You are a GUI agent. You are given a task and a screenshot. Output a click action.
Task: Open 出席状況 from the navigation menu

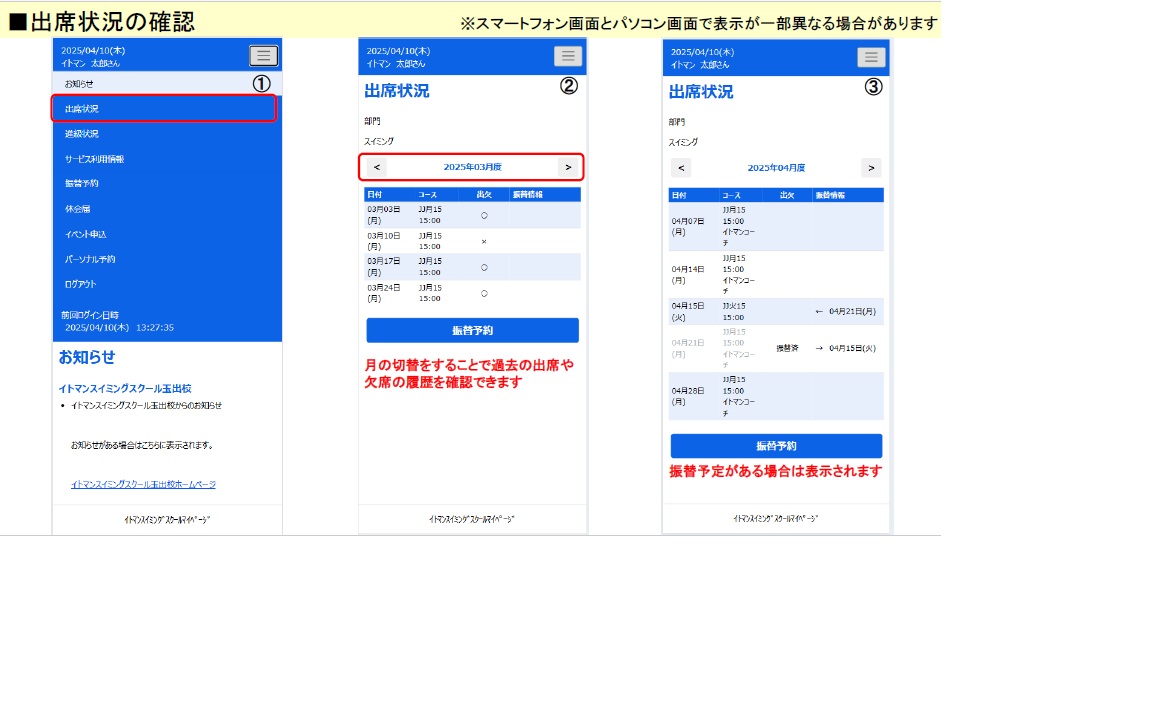[82, 109]
